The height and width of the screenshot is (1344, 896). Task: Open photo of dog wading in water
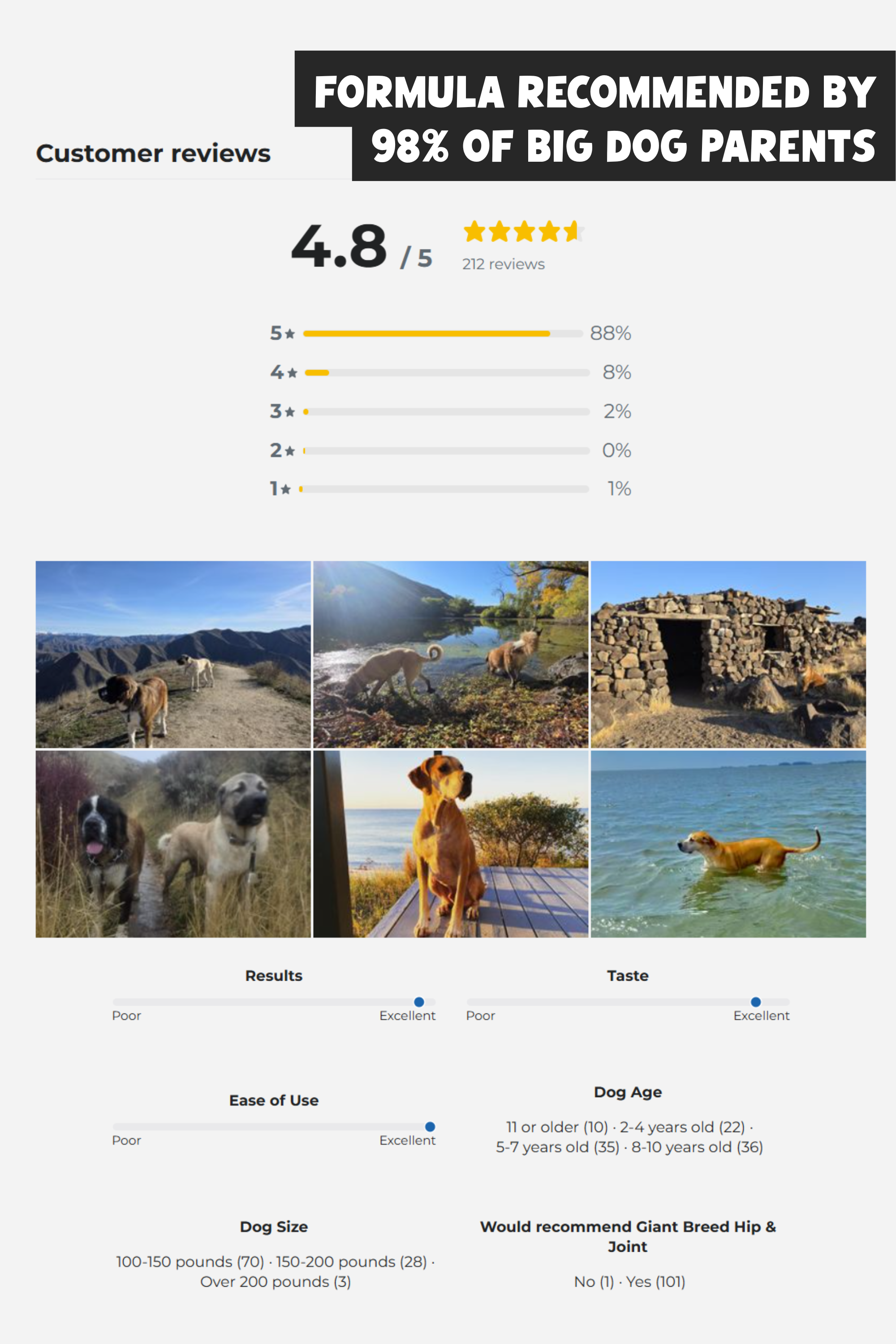(728, 844)
